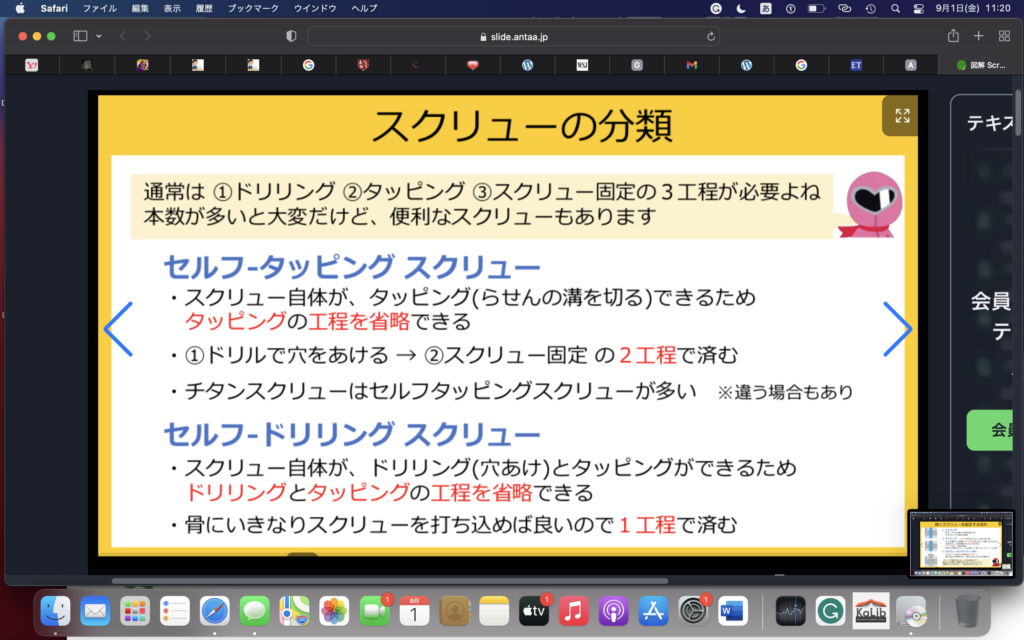1024x640 pixels.
Task: Show the tab overview grid
Action: [1004, 36]
